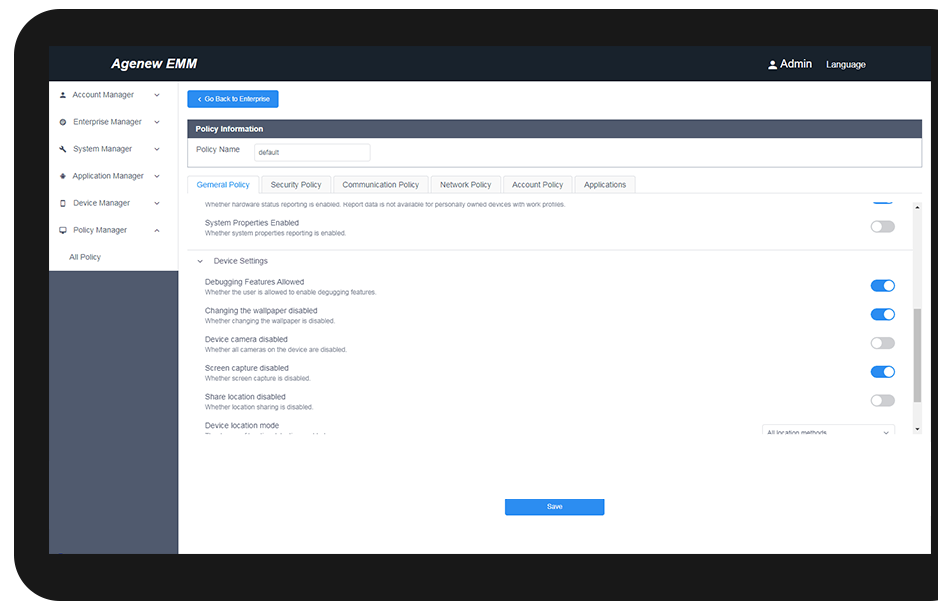Expand Enterprise Manager menu chevron
This screenshot has height=610, width=938.
pos(157,122)
